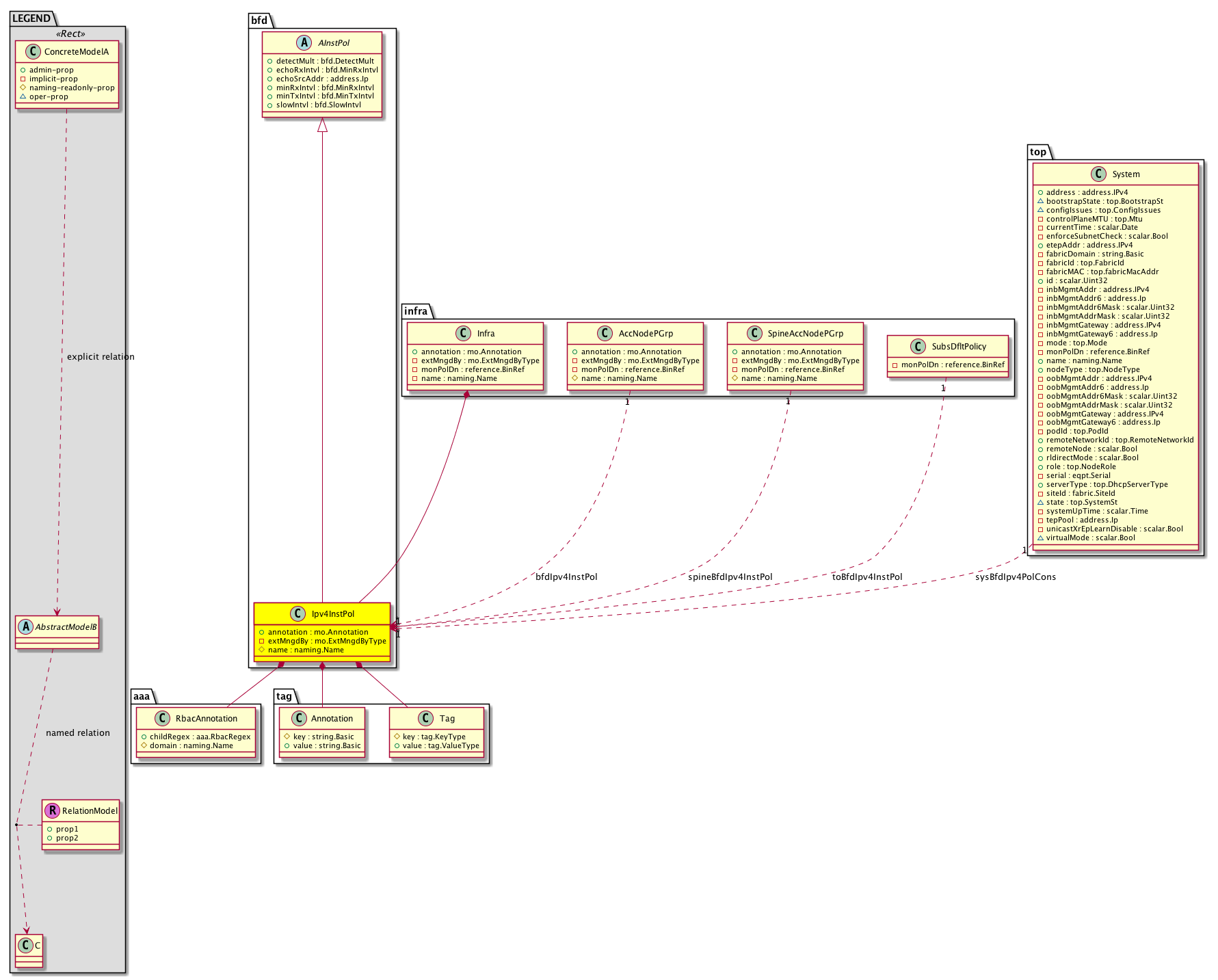This screenshot has width=1218, height=980.
Task: Click the RelationModel 'R' icon in legend
Action: tap(52, 810)
